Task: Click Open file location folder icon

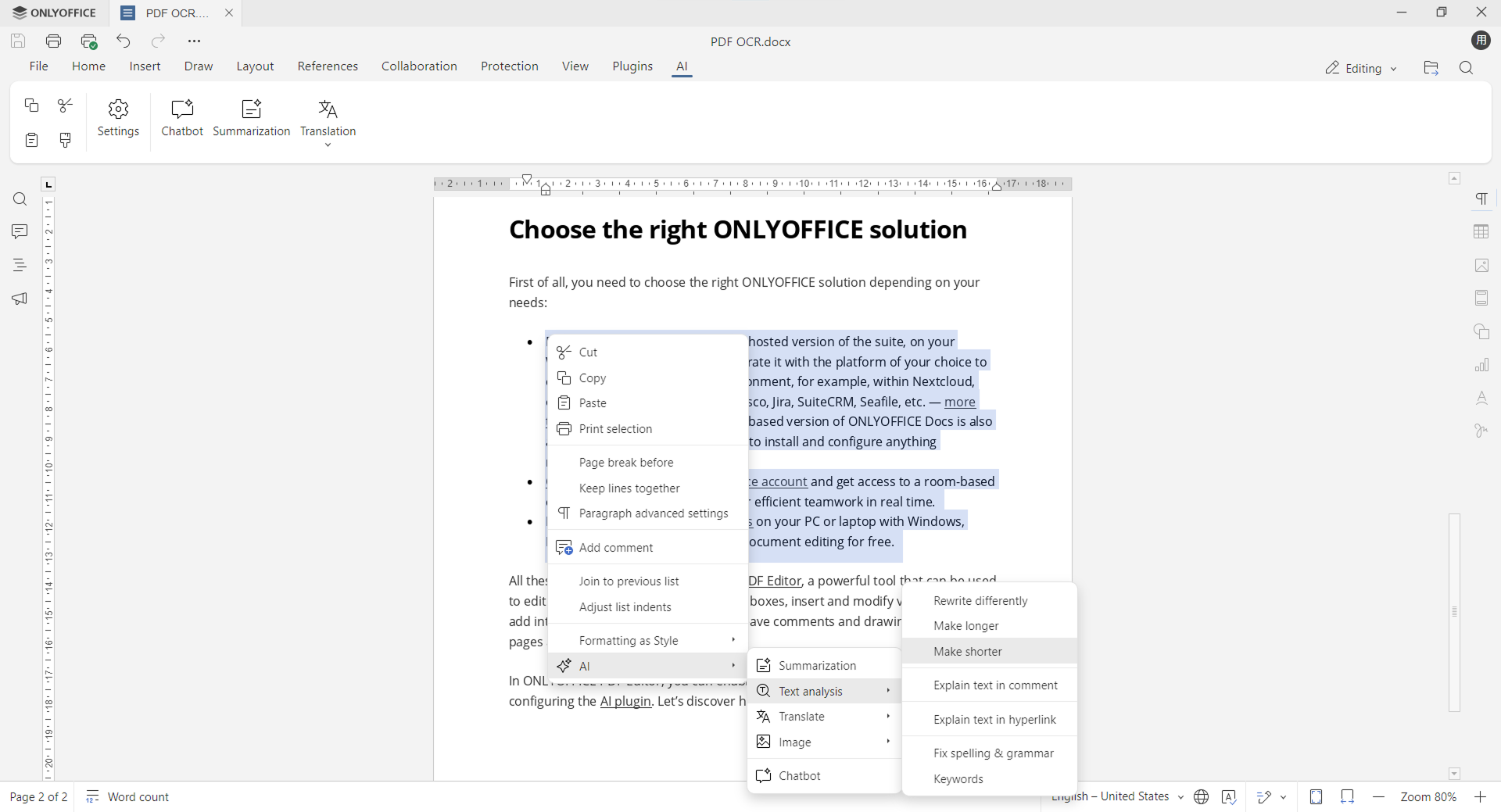Action: (x=1431, y=68)
